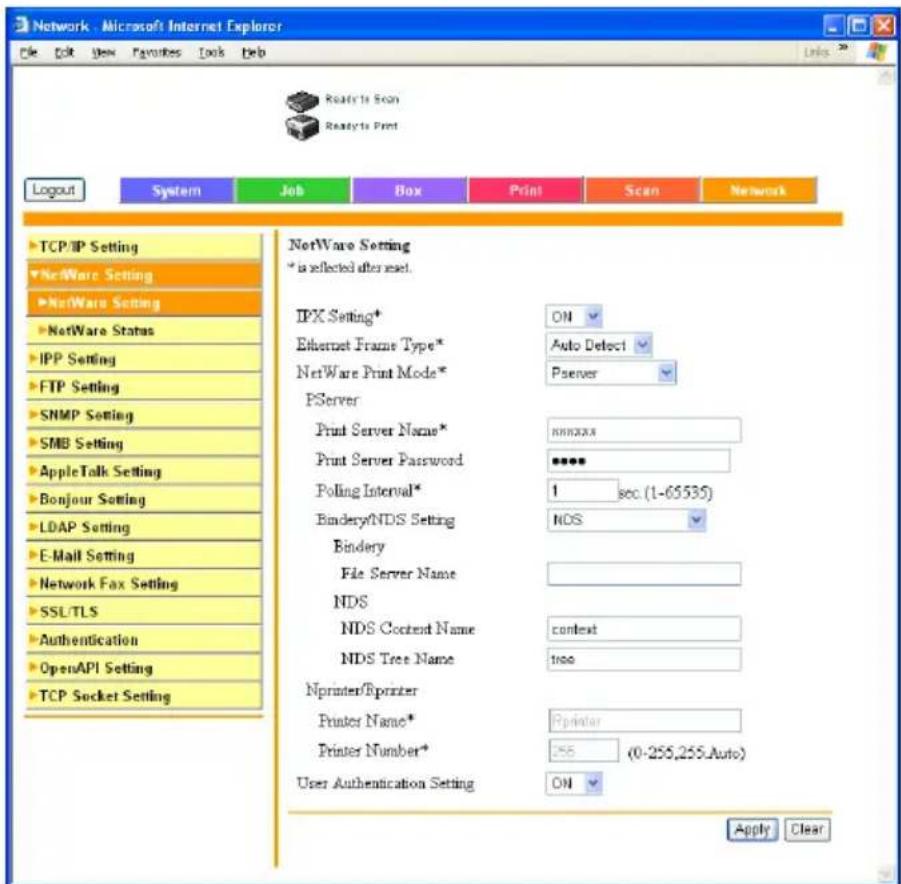
Task: Open the Help menu
Action: [253, 52]
